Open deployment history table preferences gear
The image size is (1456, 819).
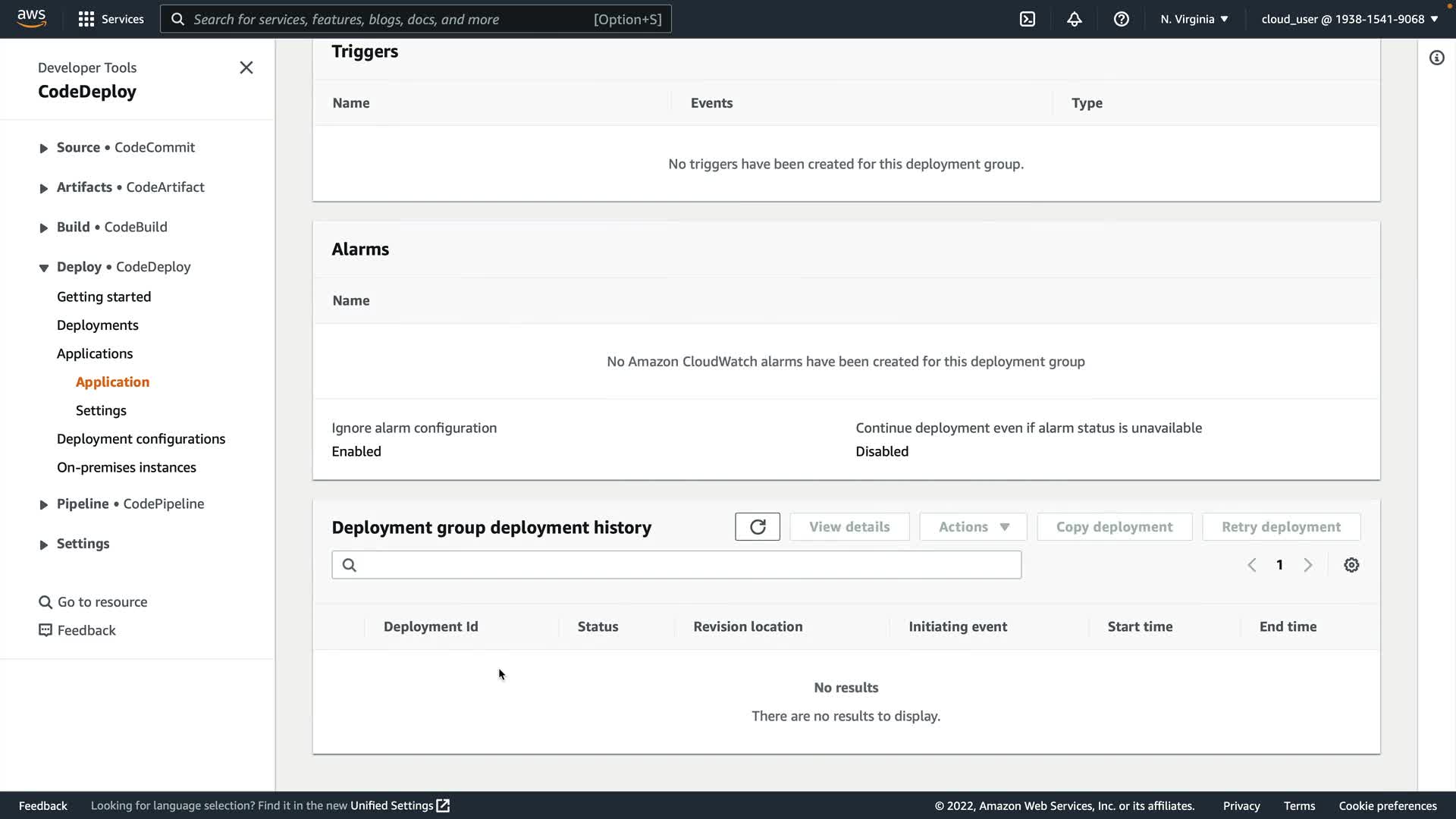pyautogui.click(x=1351, y=565)
